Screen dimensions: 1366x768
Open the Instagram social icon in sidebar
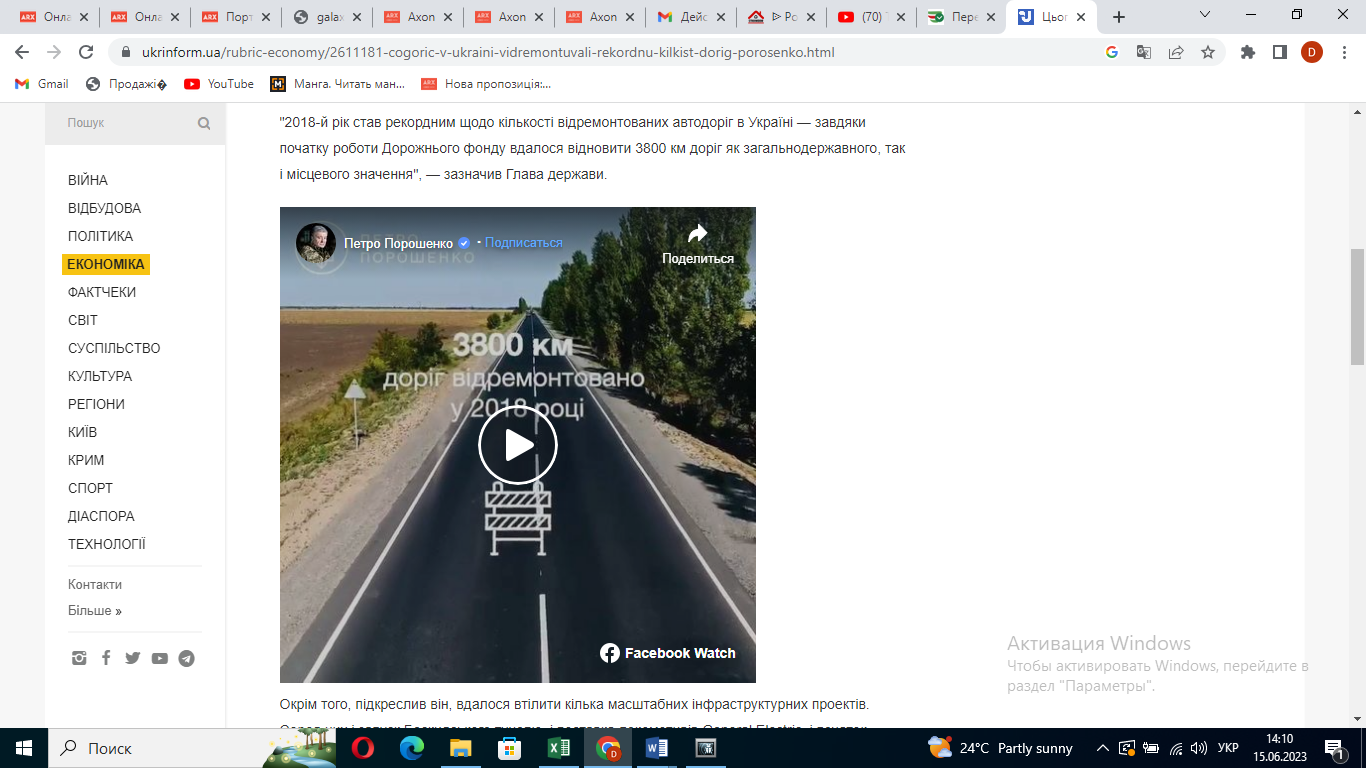pyautogui.click(x=79, y=658)
